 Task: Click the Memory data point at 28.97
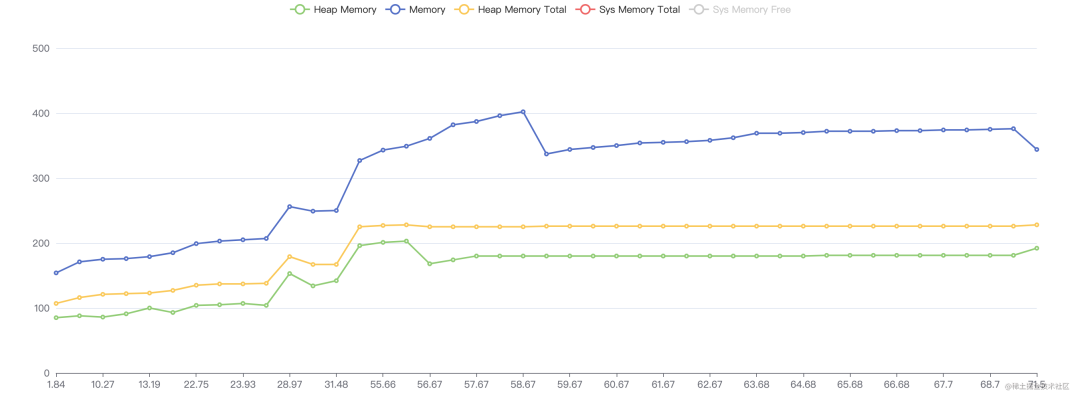[289, 207]
